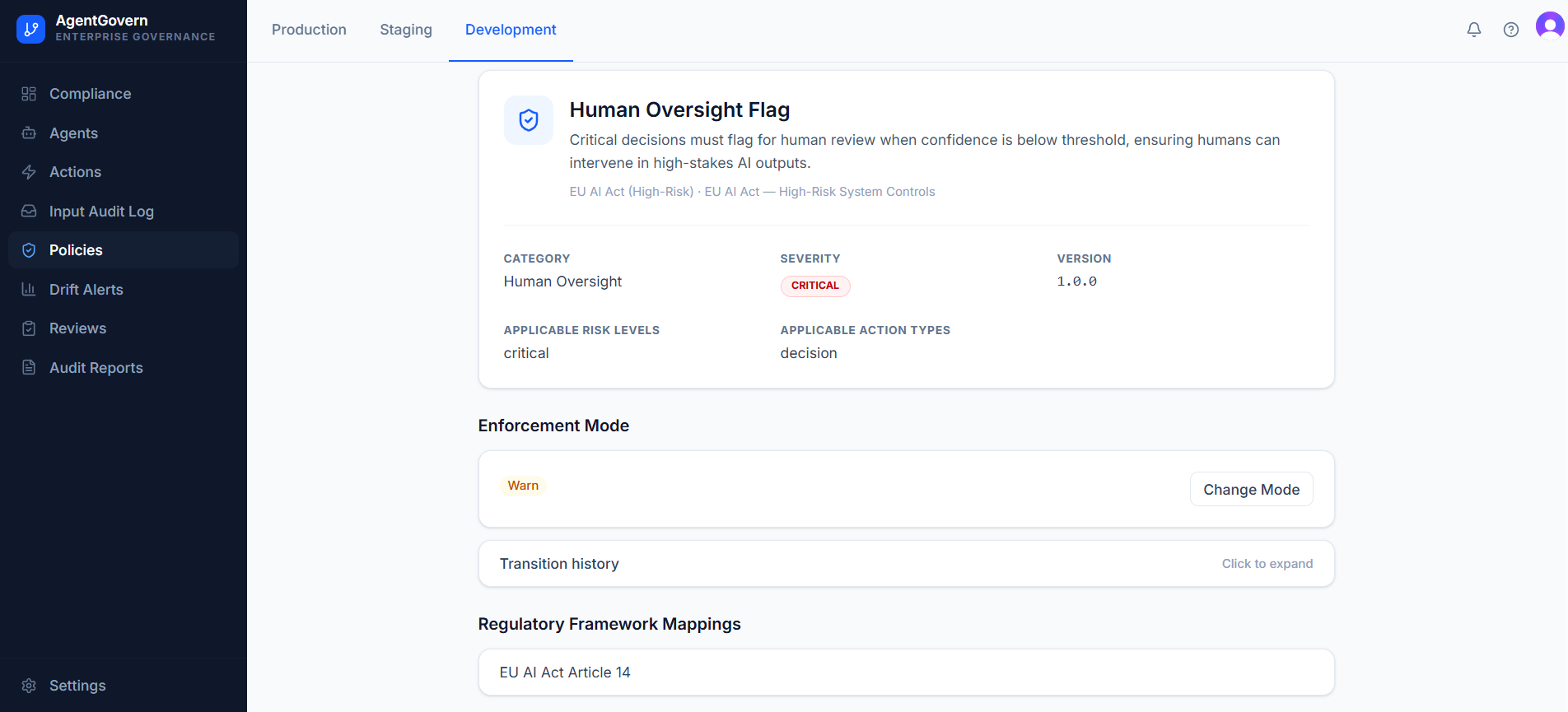Screen dimensions: 1568x712
Task: Open Settings at sidebar bottom
Action: [x=124, y=686]
